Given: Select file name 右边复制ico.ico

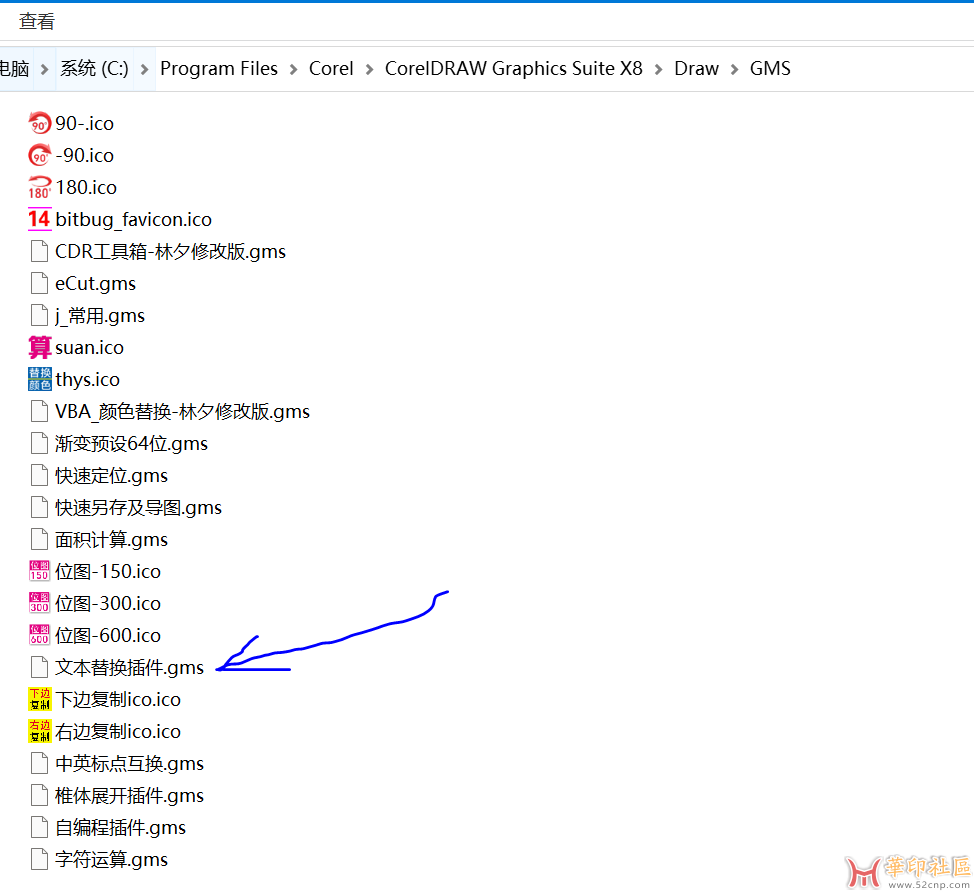Looking at the screenshot, I should tap(117, 732).
